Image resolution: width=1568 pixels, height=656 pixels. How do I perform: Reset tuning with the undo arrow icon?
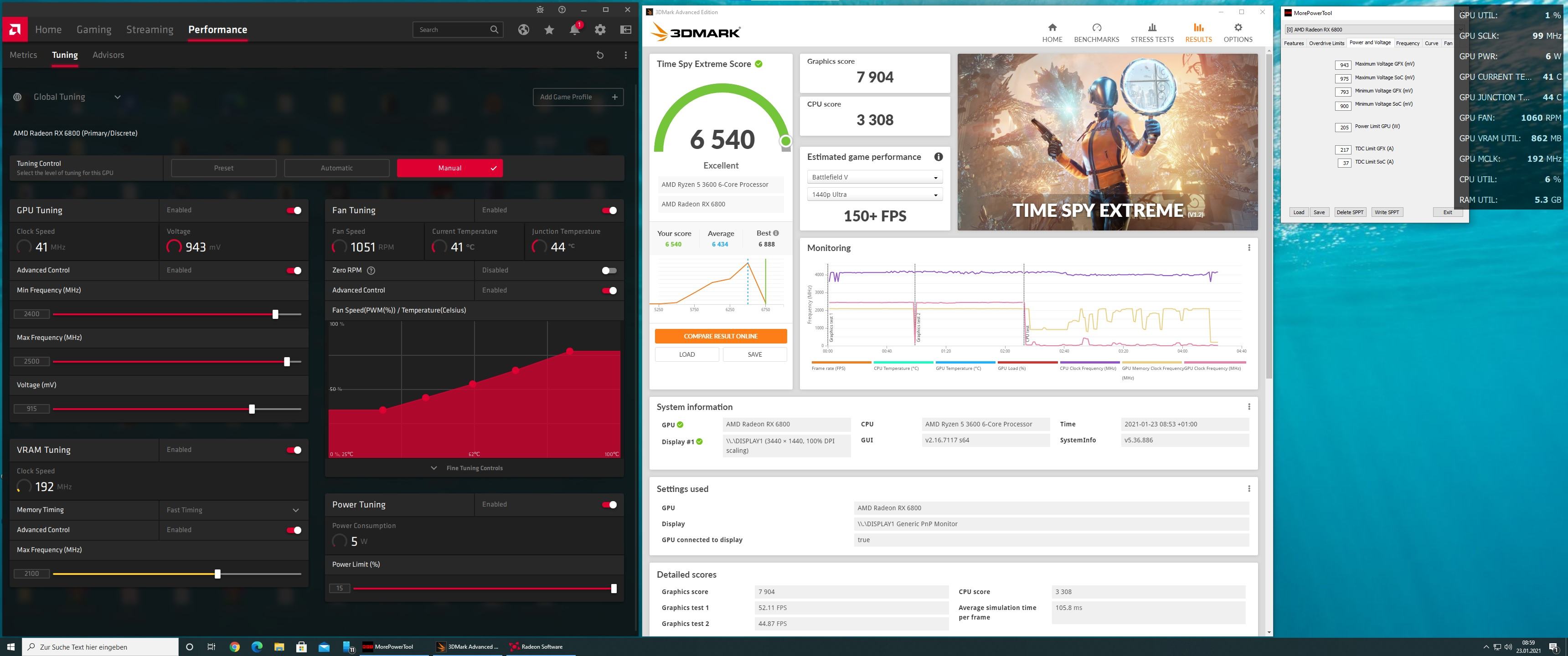(600, 55)
